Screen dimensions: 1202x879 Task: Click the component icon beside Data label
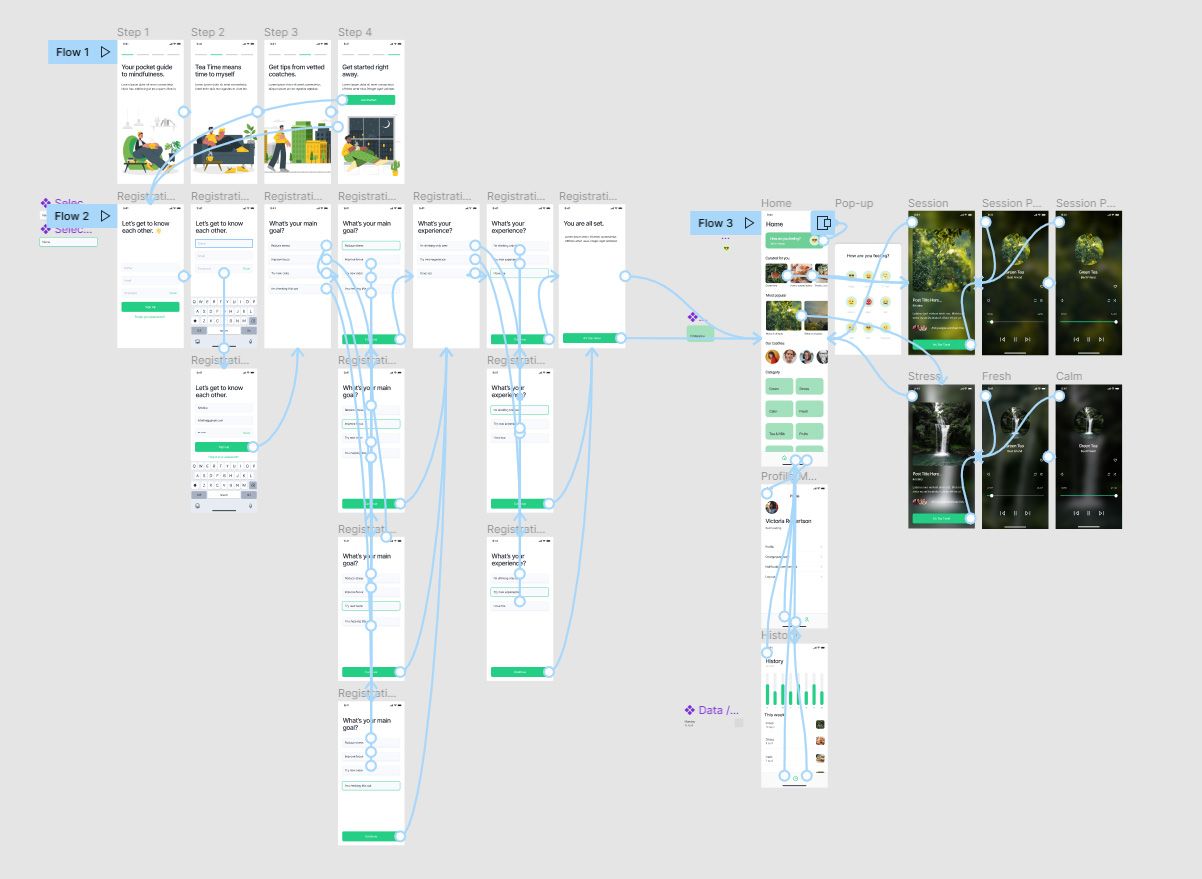coord(690,710)
